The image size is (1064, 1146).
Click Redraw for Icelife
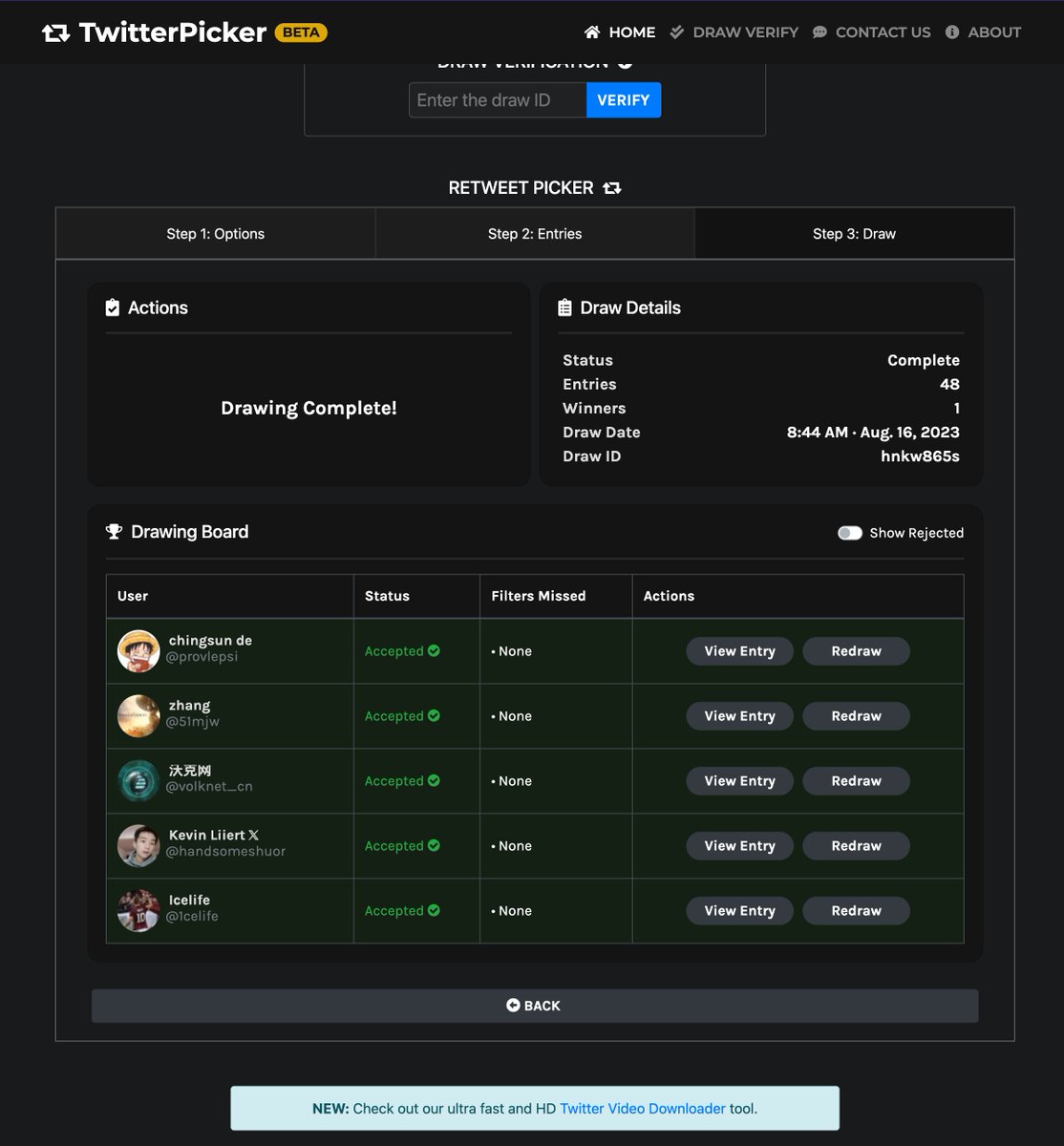tap(856, 911)
